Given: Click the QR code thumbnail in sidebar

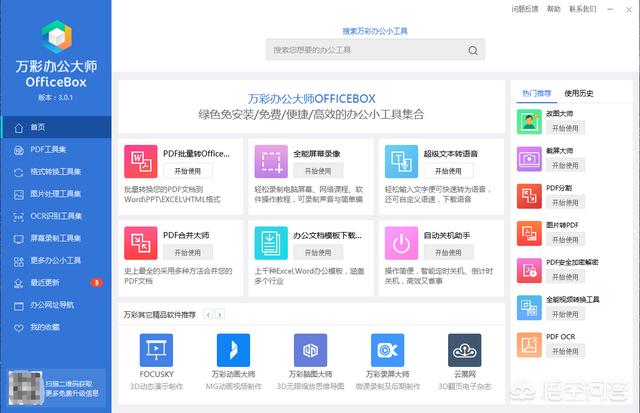Looking at the screenshot, I should coord(25,388).
